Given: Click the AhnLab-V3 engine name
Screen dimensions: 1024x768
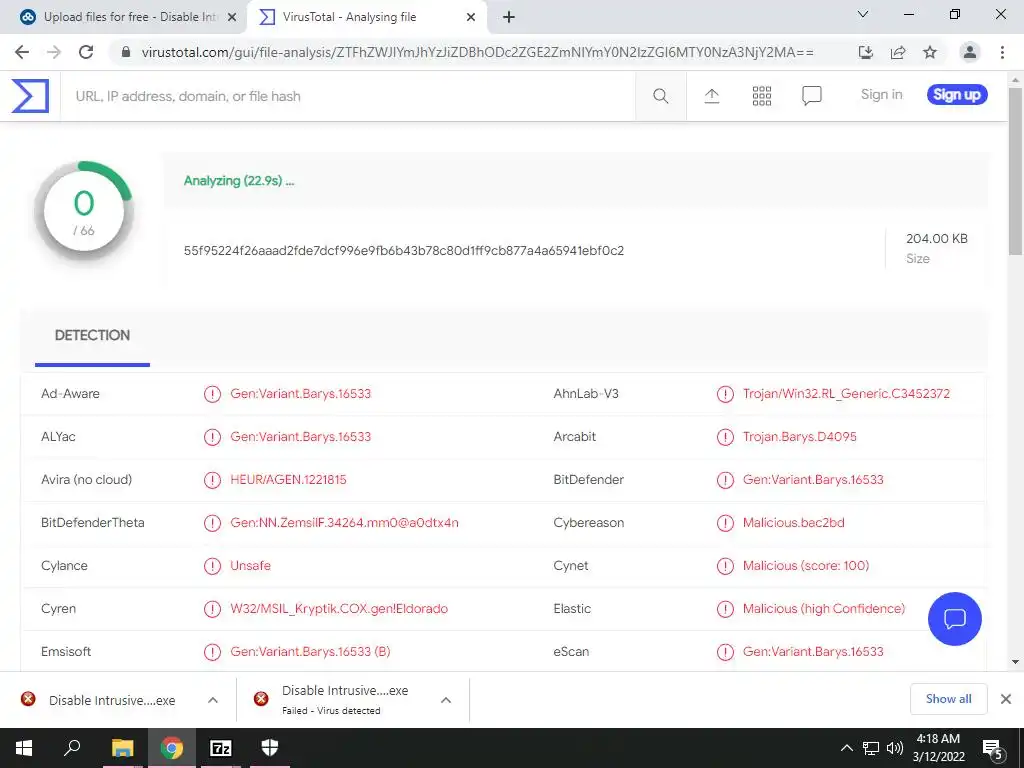Looking at the screenshot, I should [x=586, y=394].
